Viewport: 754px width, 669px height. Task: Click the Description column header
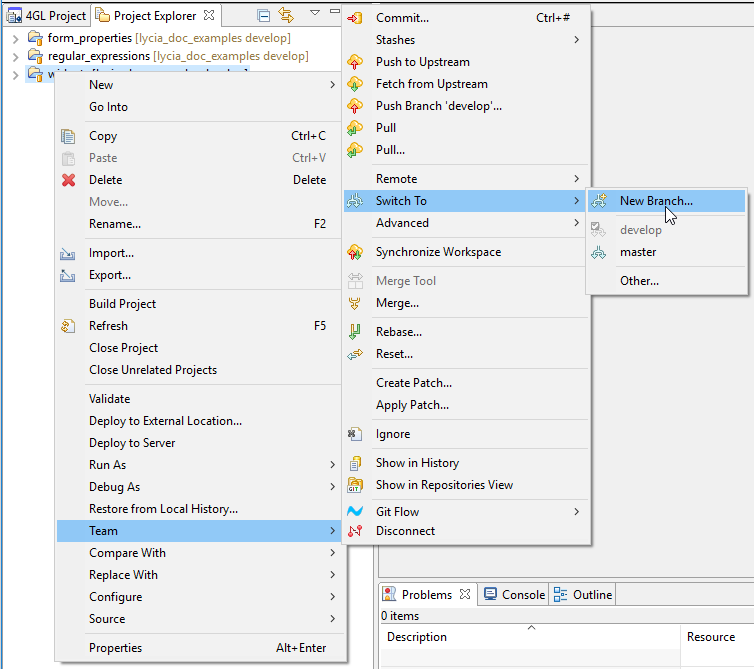click(x=417, y=637)
